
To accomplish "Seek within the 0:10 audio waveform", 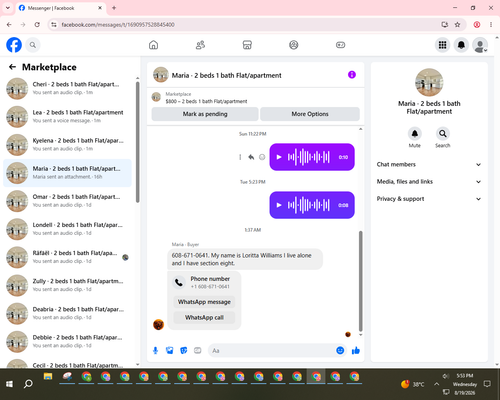I will [x=309, y=157].
